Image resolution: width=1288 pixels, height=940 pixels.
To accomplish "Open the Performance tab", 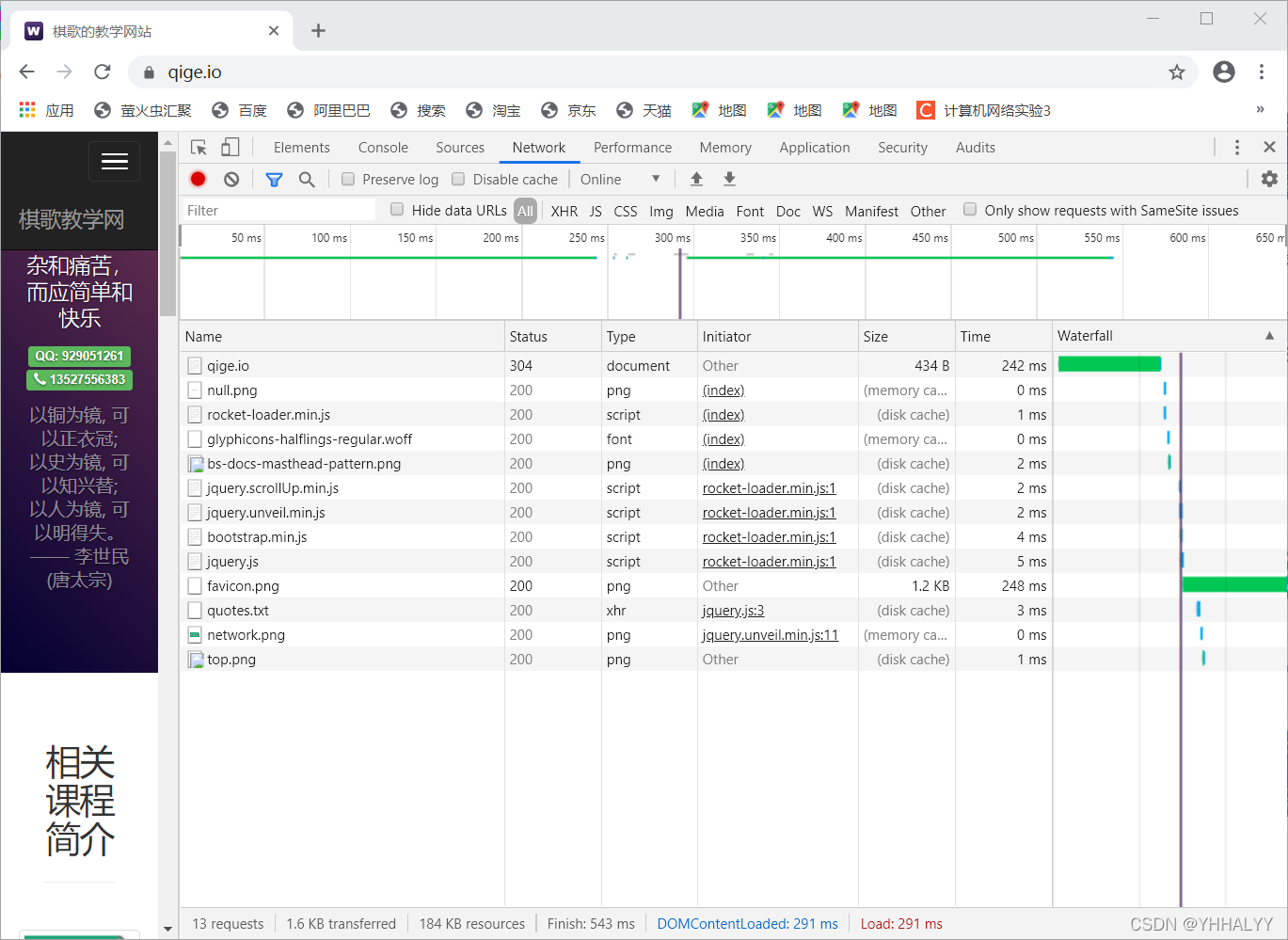I will tap(632, 148).
